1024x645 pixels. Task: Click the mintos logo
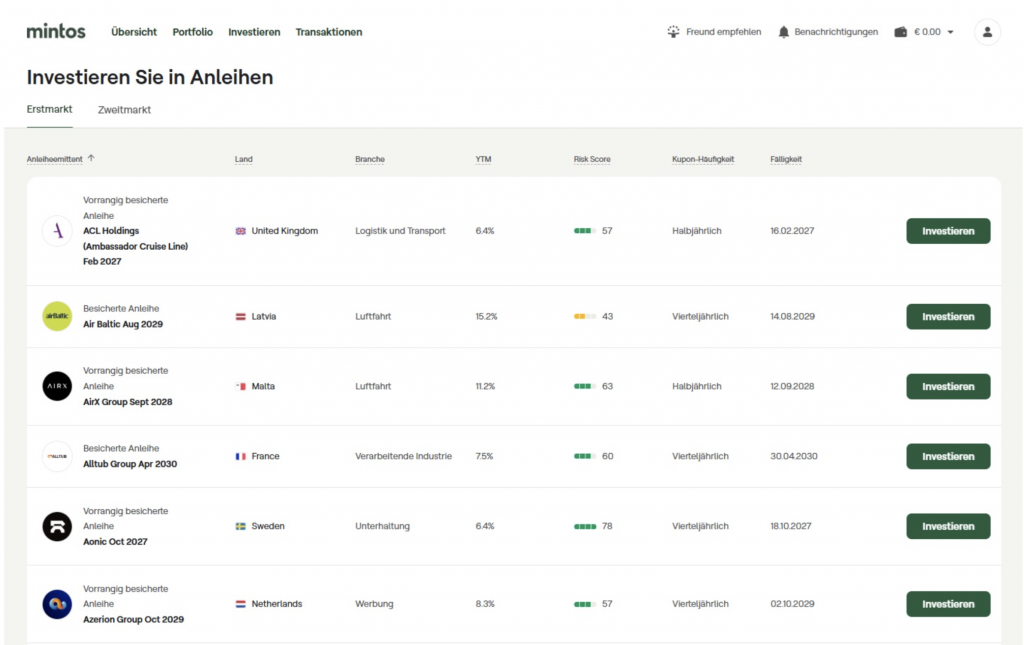(56, 31)
